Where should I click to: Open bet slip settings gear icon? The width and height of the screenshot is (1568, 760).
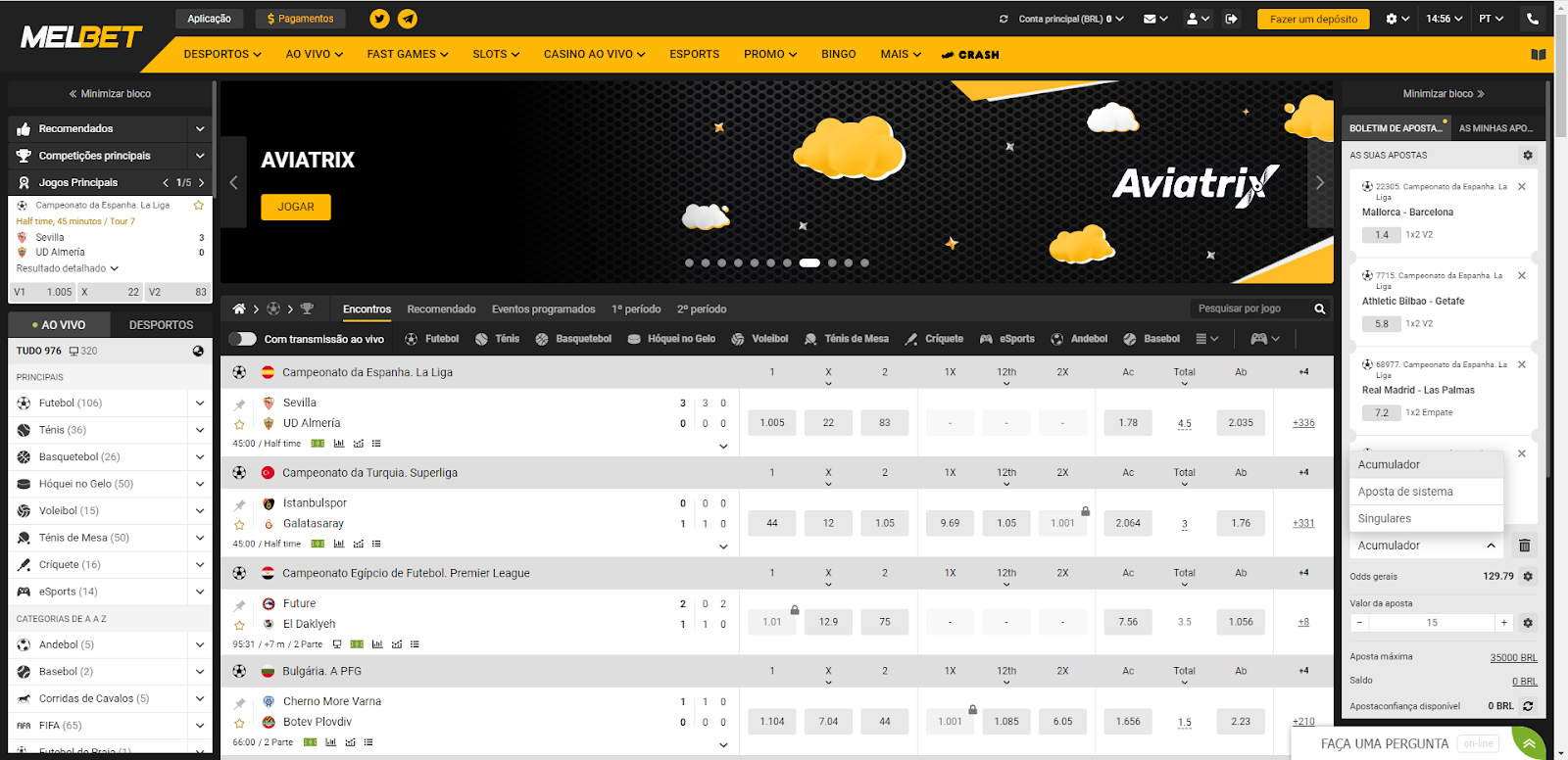1528,155
